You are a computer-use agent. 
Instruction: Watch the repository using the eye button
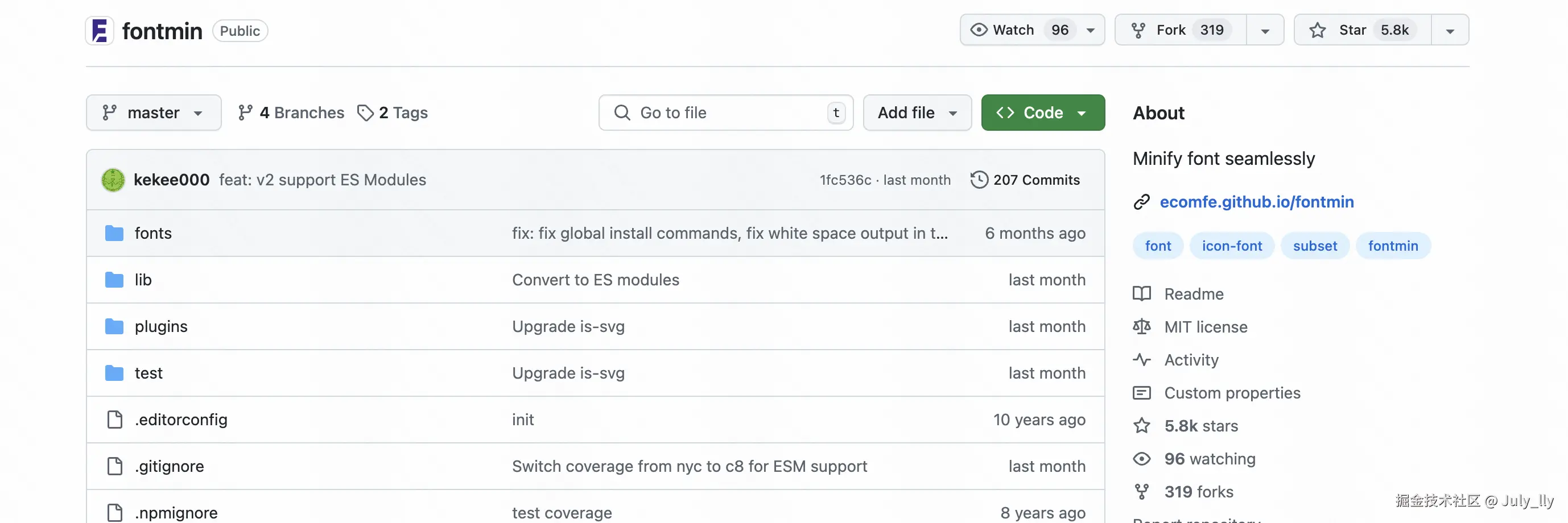1003,30
